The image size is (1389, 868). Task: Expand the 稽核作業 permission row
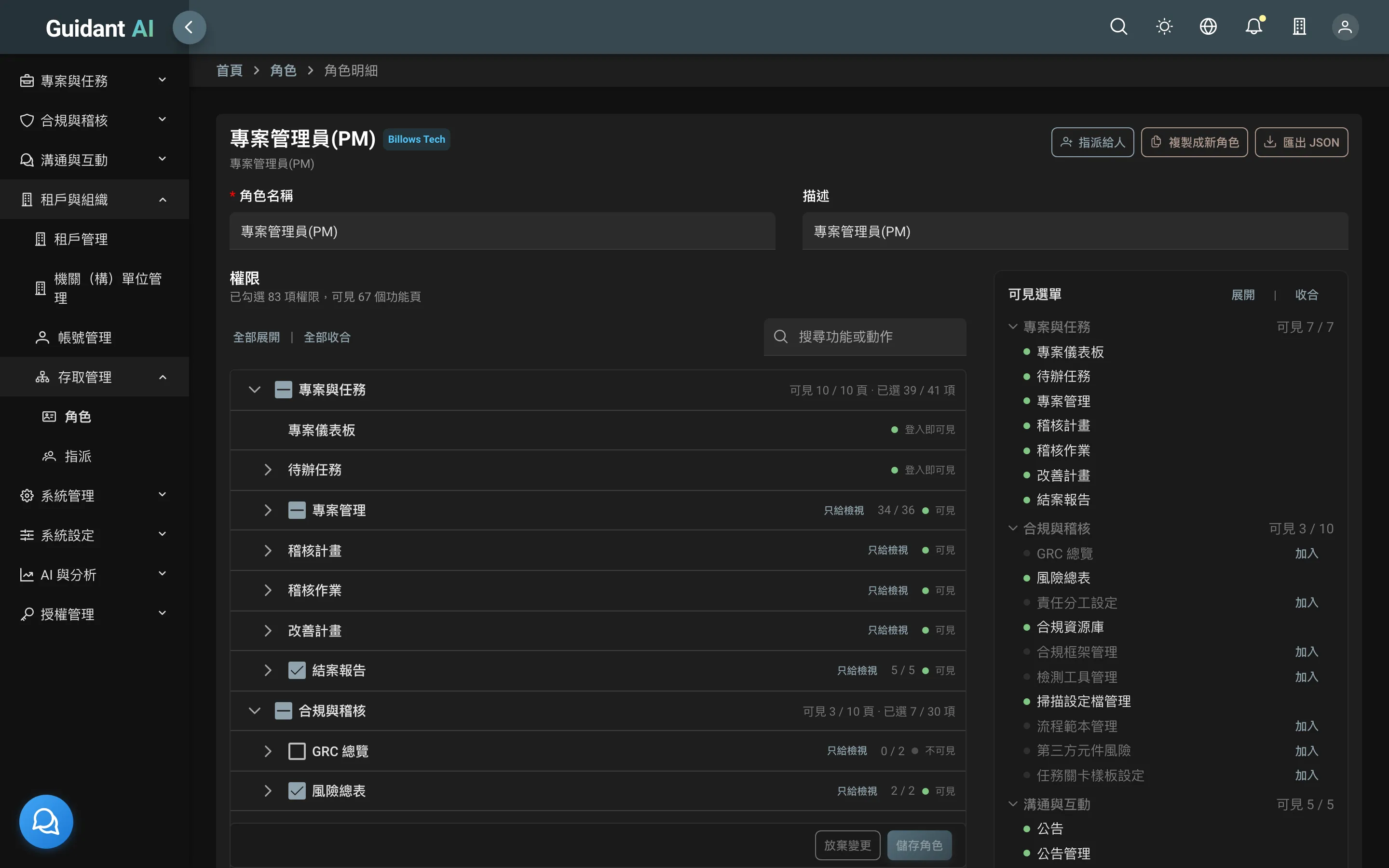268,591
